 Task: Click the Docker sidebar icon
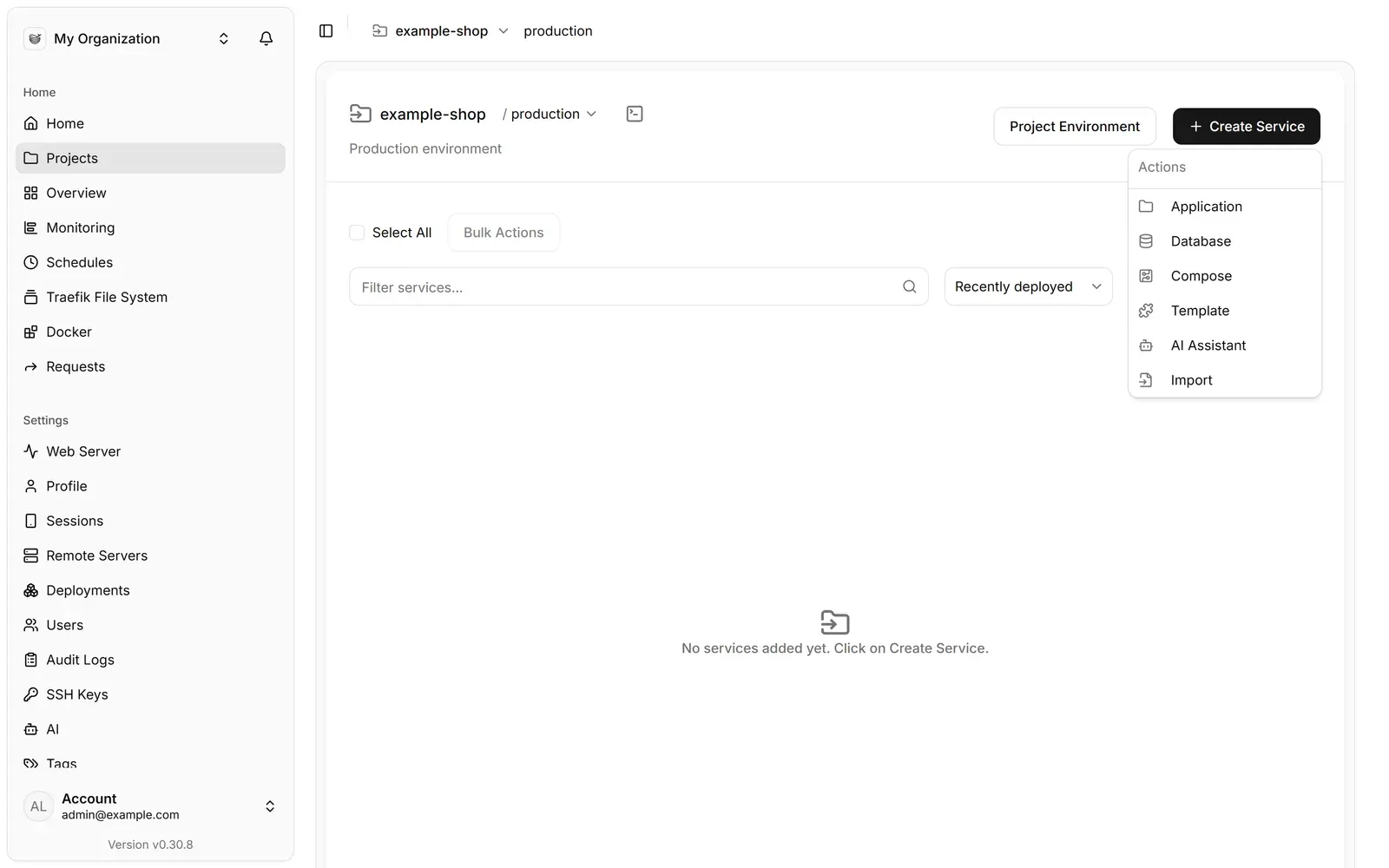tap(31, 332)
